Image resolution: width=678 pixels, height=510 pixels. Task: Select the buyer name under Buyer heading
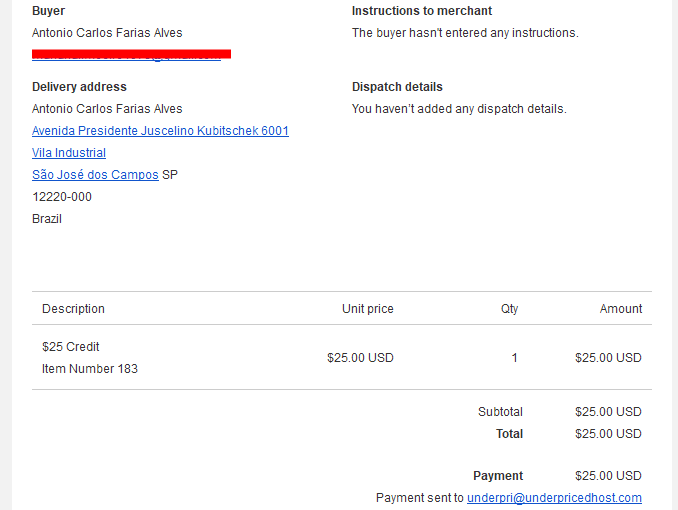(107, 33)
